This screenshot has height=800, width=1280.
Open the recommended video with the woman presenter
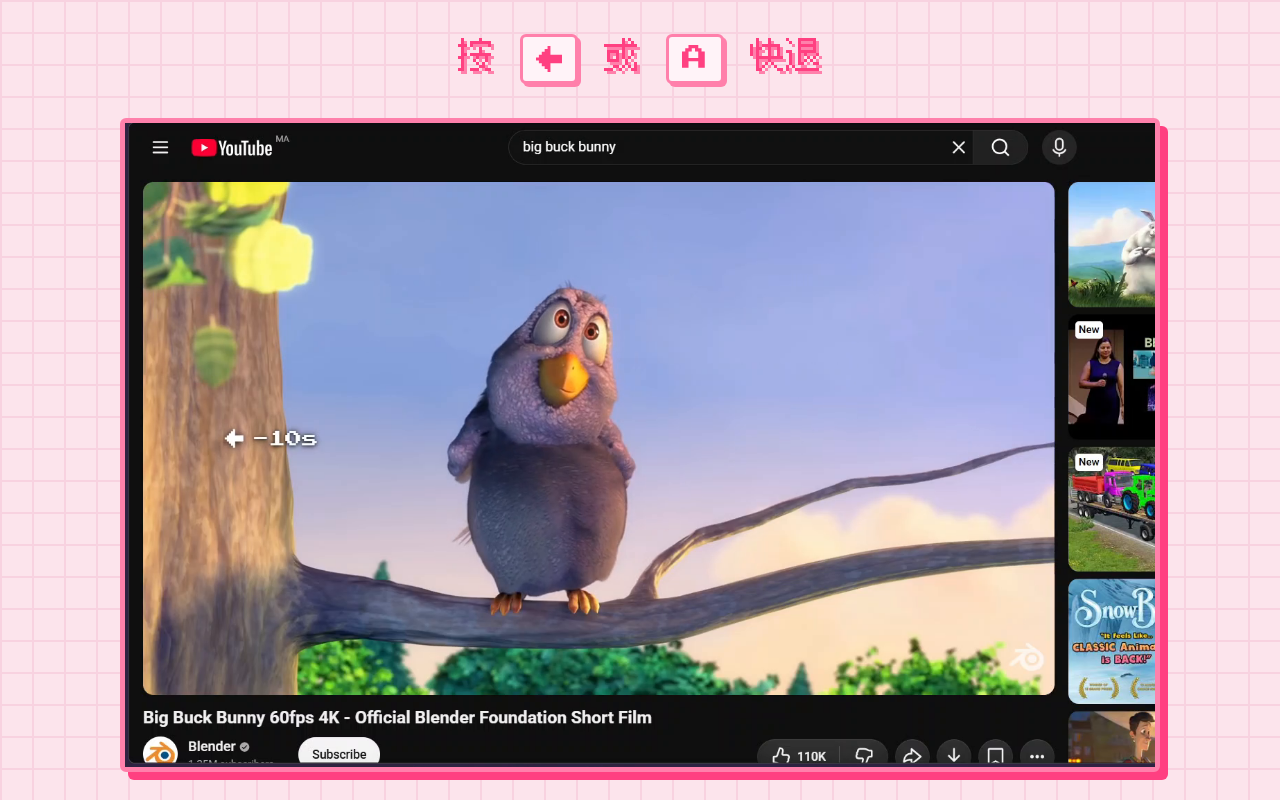1111,377
